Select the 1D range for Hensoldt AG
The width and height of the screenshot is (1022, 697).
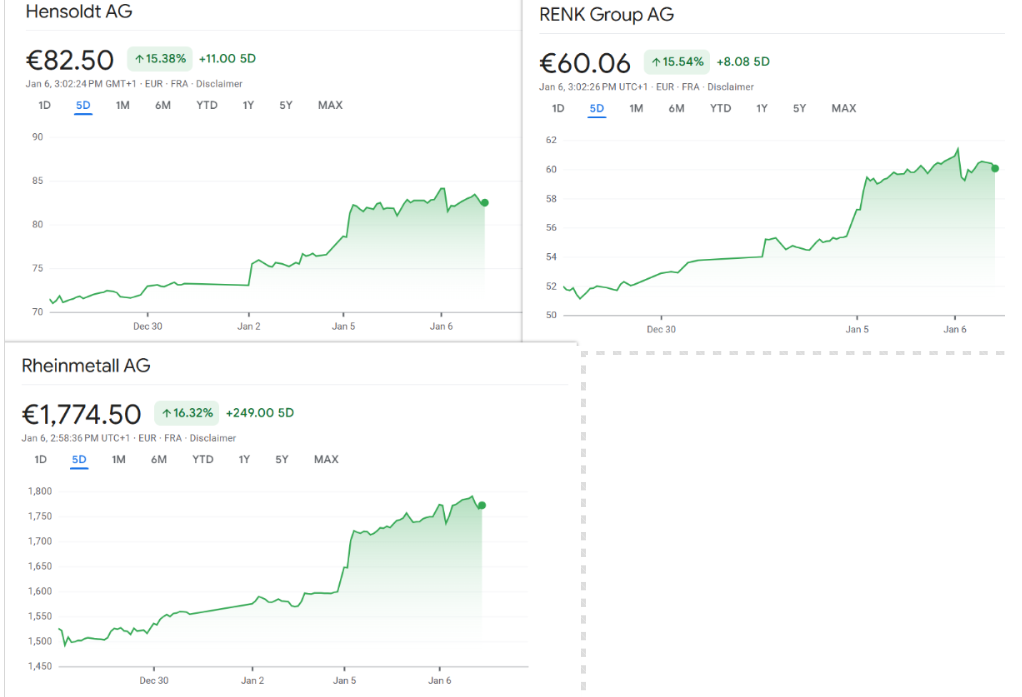click(x=45, y=105)
